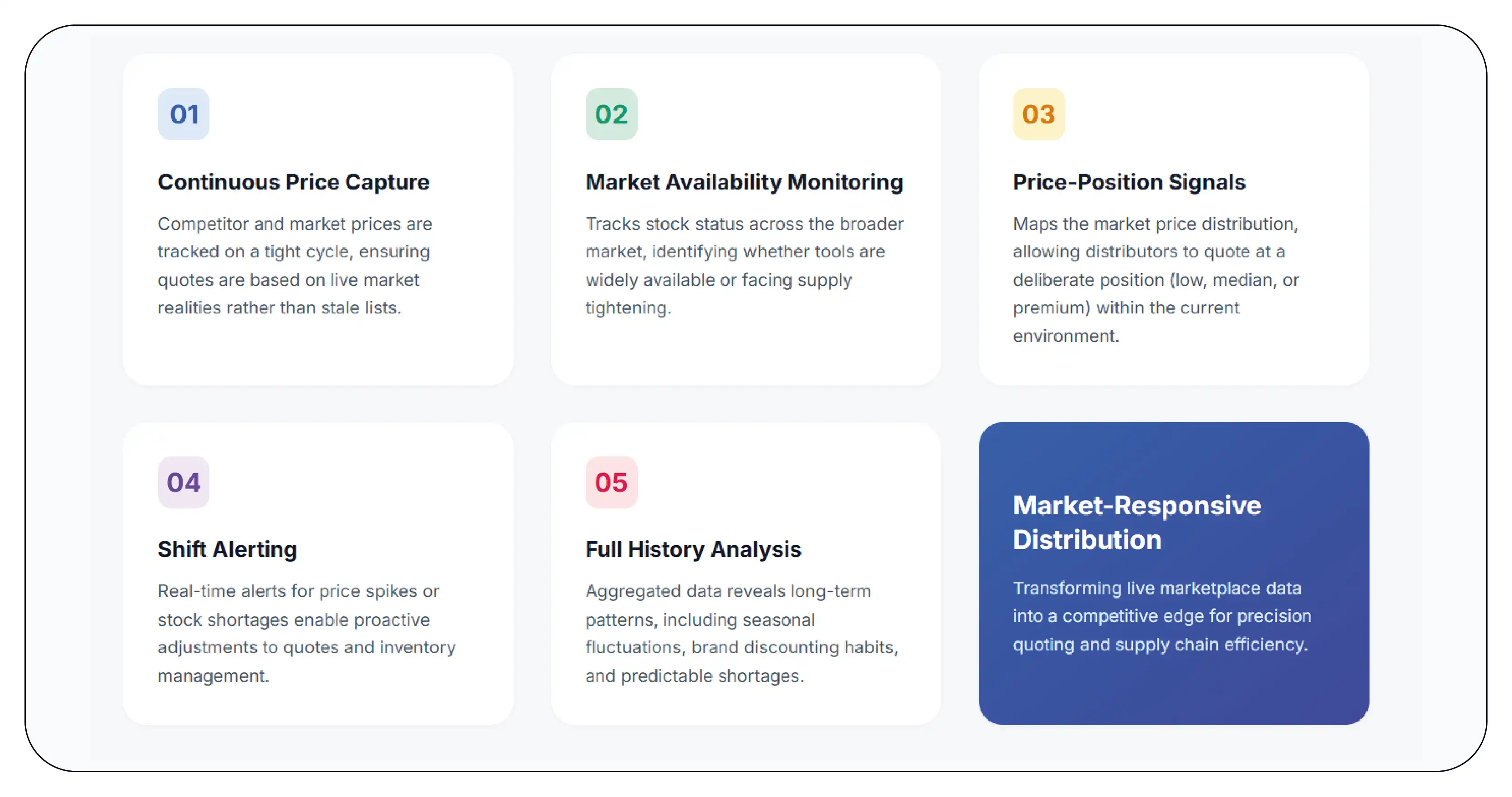This screenshot has width=1512, height=797.
Task: Click the Full History Analysis heading
Action: click(x=693, y=549)
